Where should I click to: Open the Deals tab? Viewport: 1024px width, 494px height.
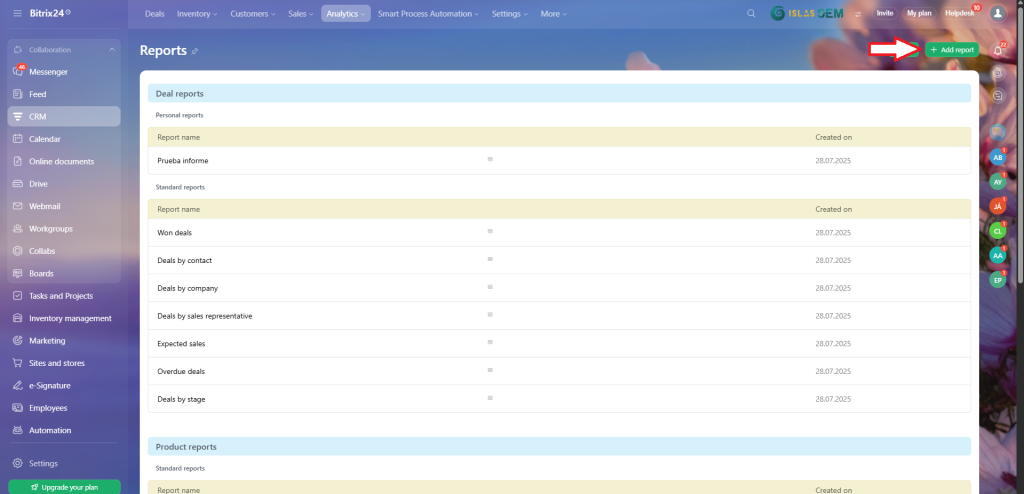[x=154, y=14]
